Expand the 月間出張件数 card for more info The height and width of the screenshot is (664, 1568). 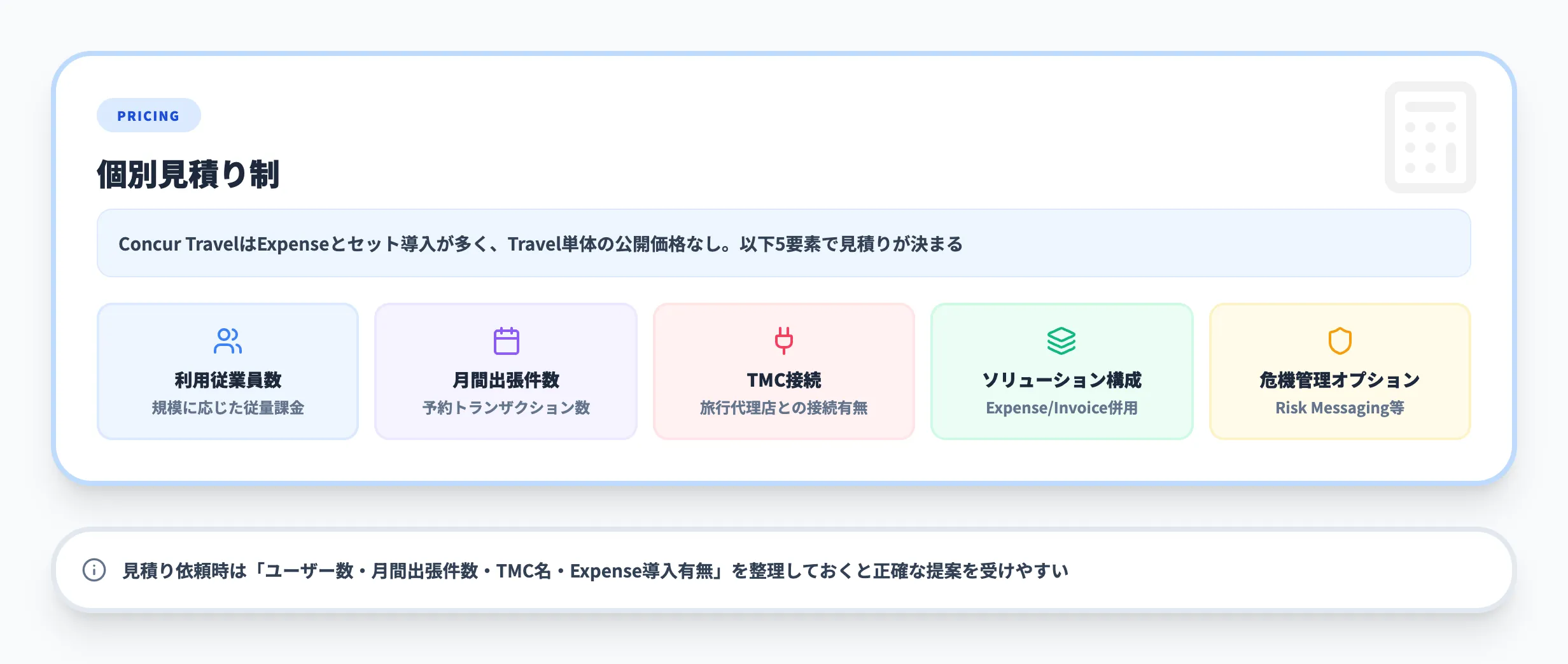(x=506, y=371)
